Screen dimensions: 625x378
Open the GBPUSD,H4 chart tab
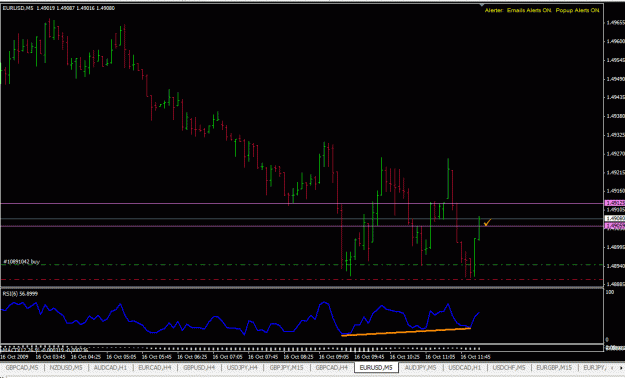click(199, 367)
